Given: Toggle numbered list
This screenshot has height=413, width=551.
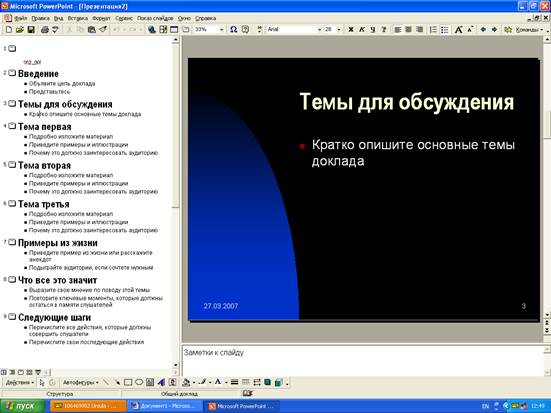Looking at the screenshot, I should (433, 30).
